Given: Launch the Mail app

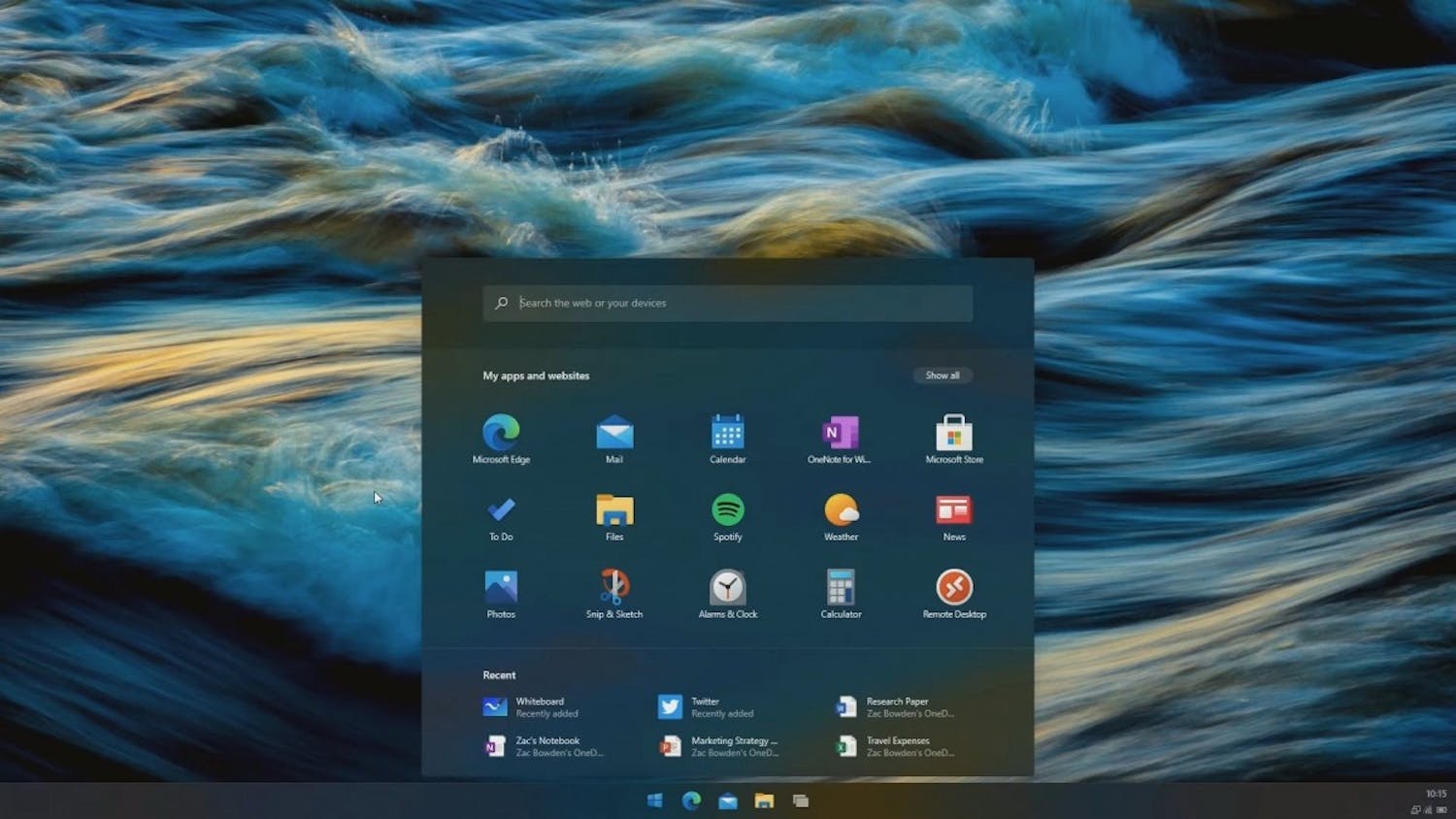Looking at the screenshot, I should coord(613,432).
